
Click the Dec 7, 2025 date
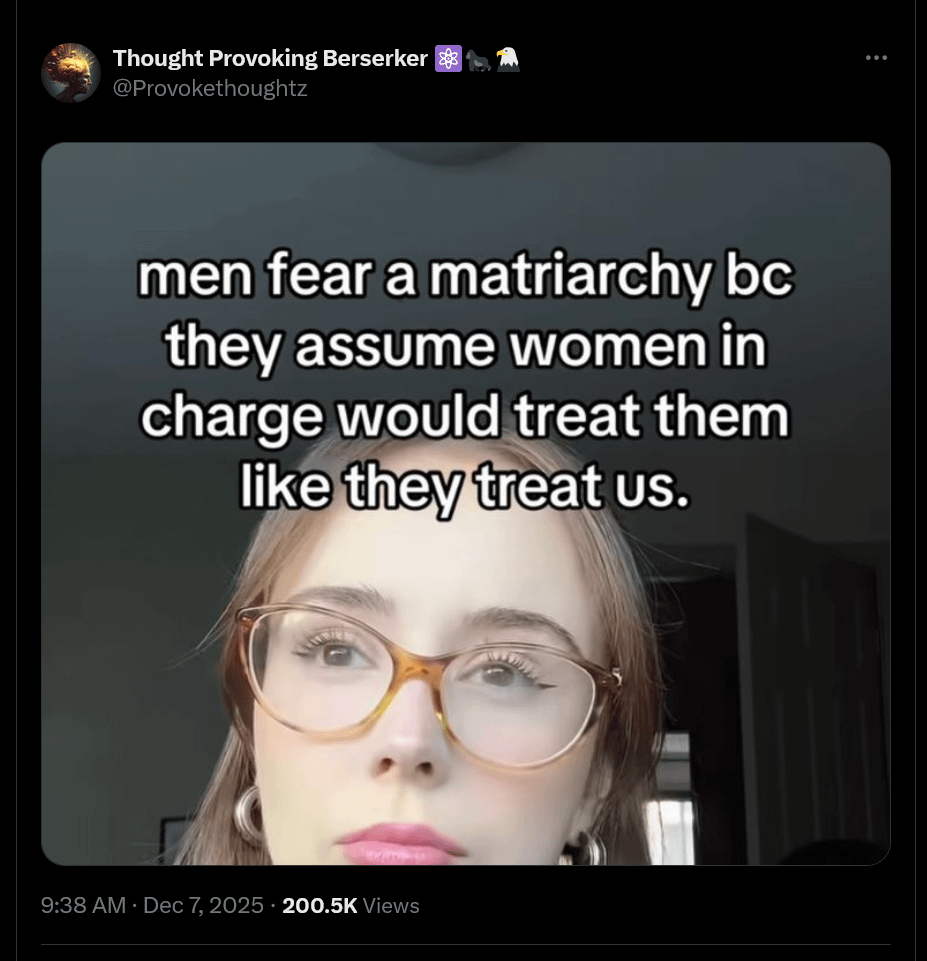[x=203, y=905]
